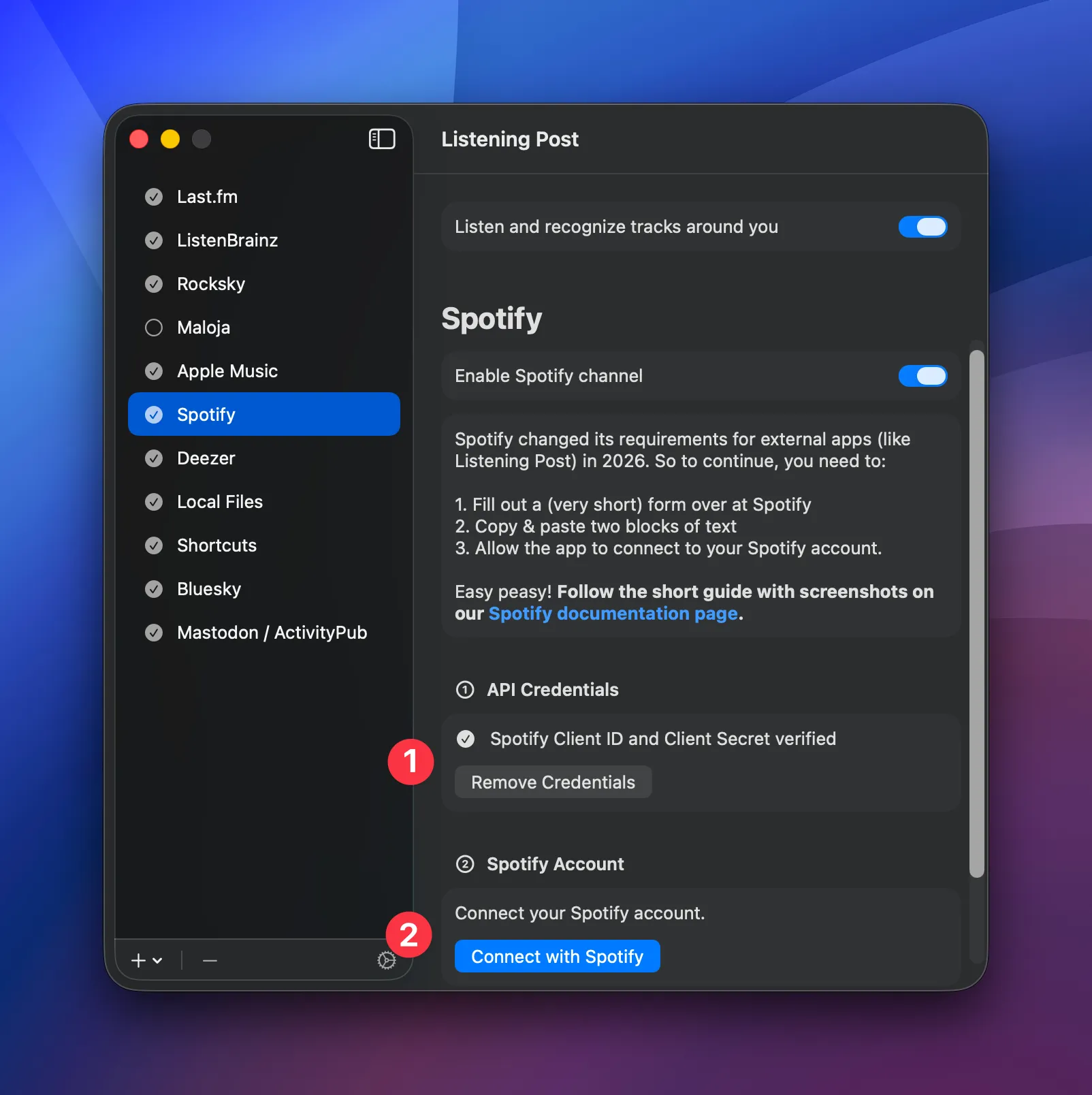This screenshot has width=1092, height=1095.
Task: Click the vertical scrollbar in settings pane
Action: [976, 613]
